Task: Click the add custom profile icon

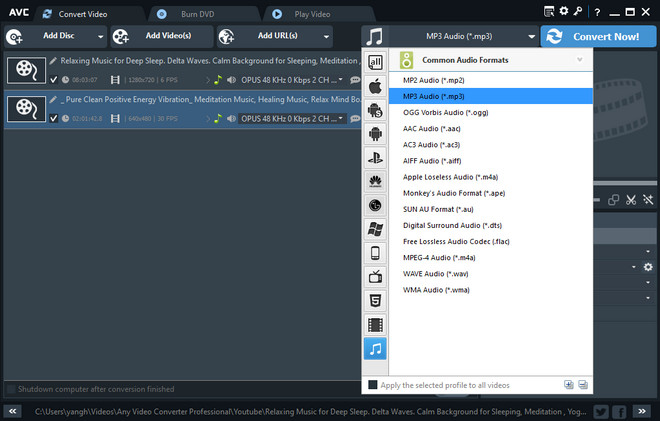Action: click(569, 384)
